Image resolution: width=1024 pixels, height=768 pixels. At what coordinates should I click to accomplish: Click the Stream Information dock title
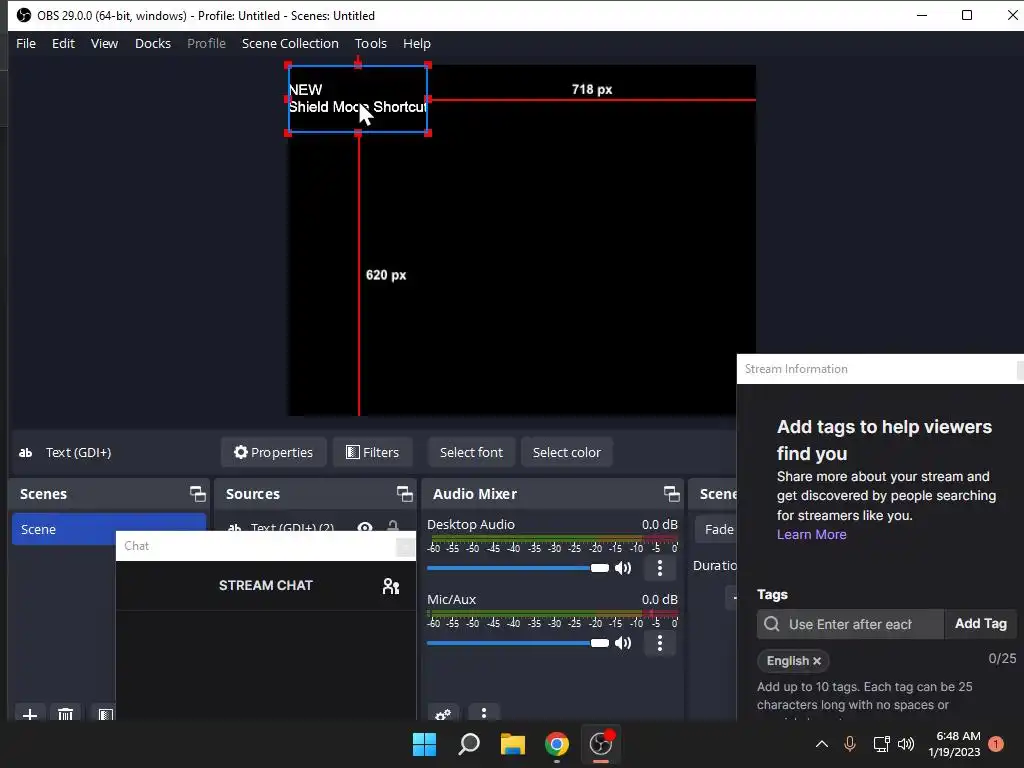click(x=796, y=369)
